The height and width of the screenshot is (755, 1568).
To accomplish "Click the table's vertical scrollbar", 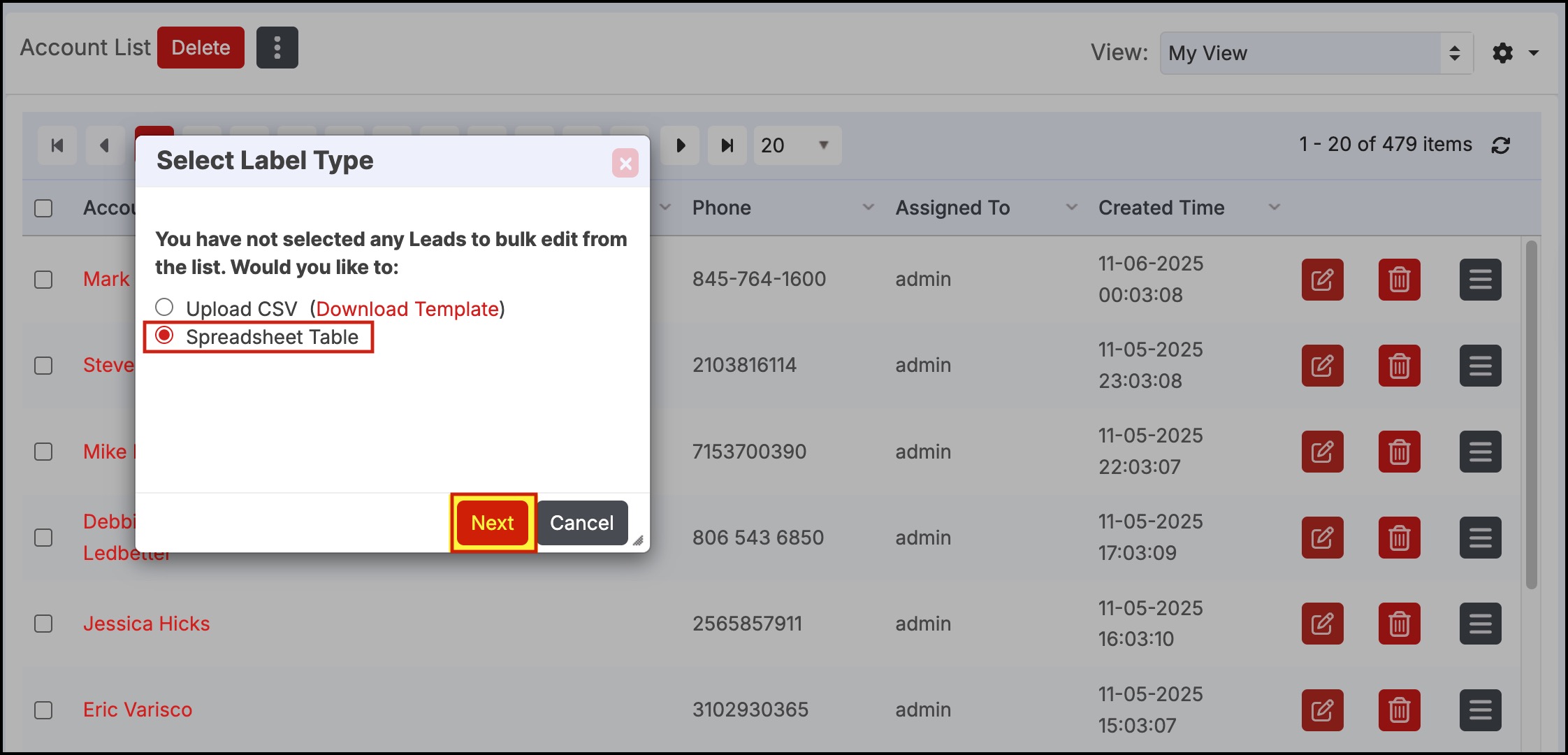I will 1531,415.
